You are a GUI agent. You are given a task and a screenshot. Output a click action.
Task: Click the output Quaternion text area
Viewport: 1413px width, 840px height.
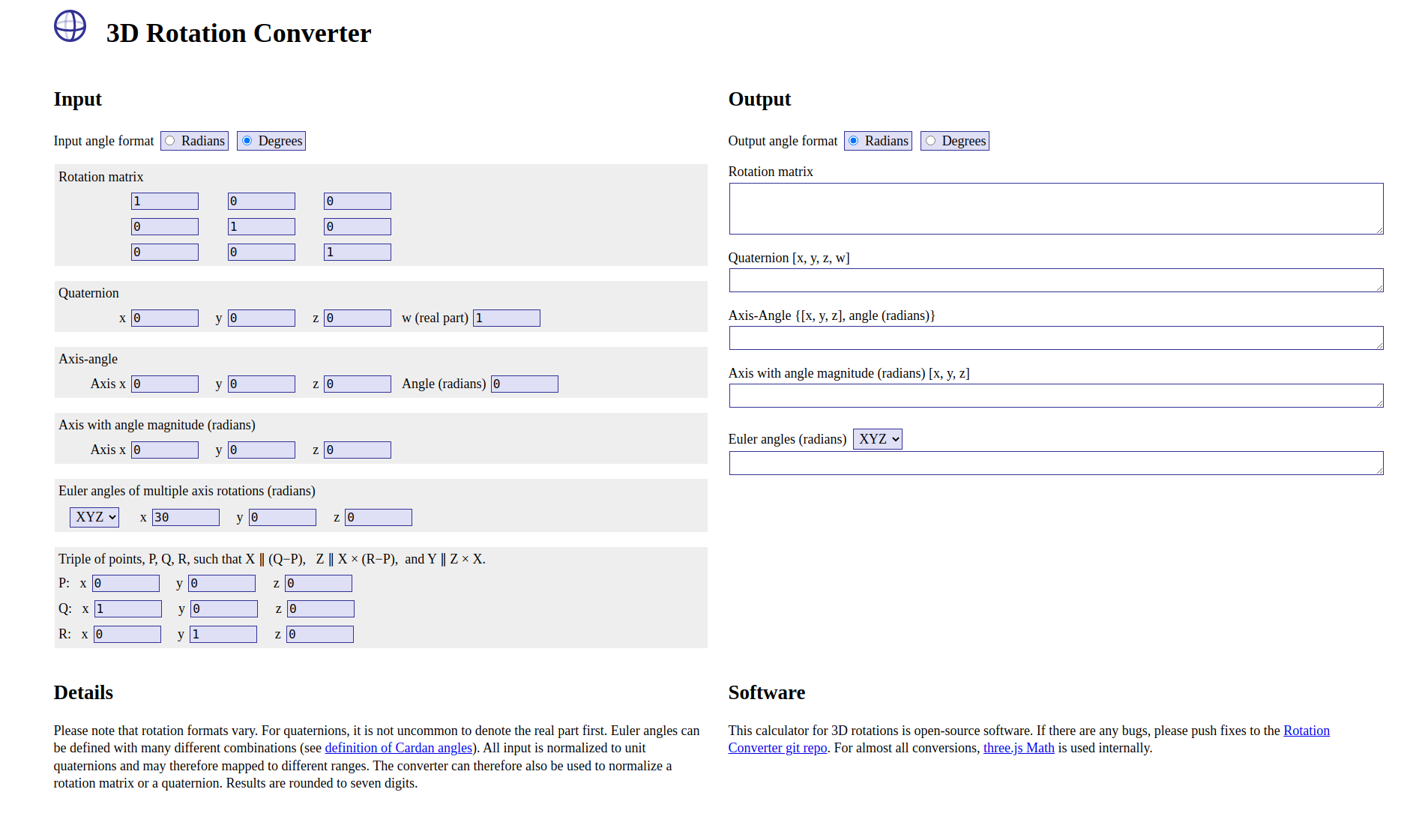tap(1056, 281)
